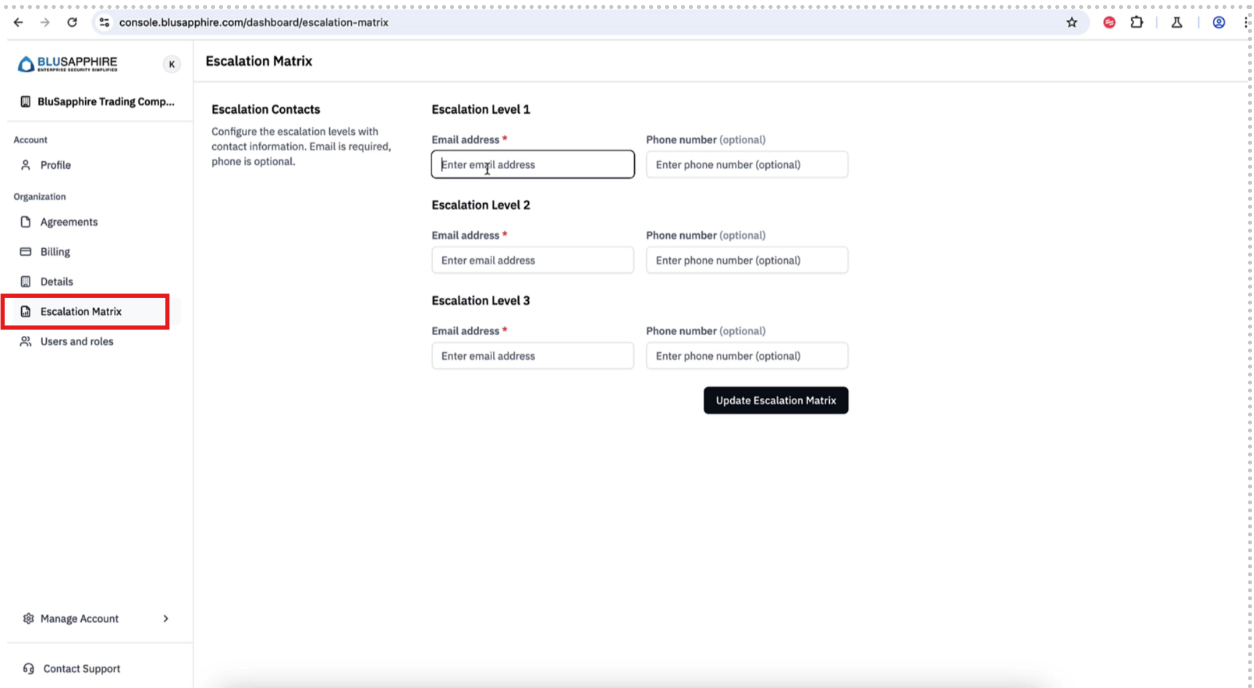Open the Profile menu item
1254x688 pixels.
tap(55, 165)
